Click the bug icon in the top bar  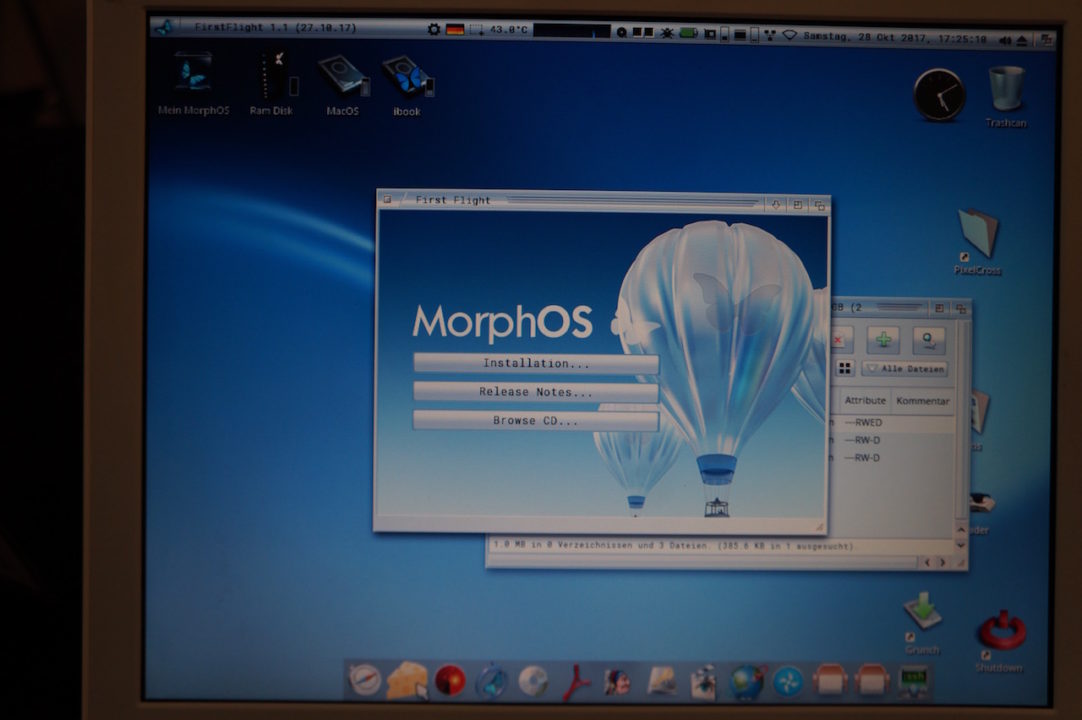tap(667, 32)
